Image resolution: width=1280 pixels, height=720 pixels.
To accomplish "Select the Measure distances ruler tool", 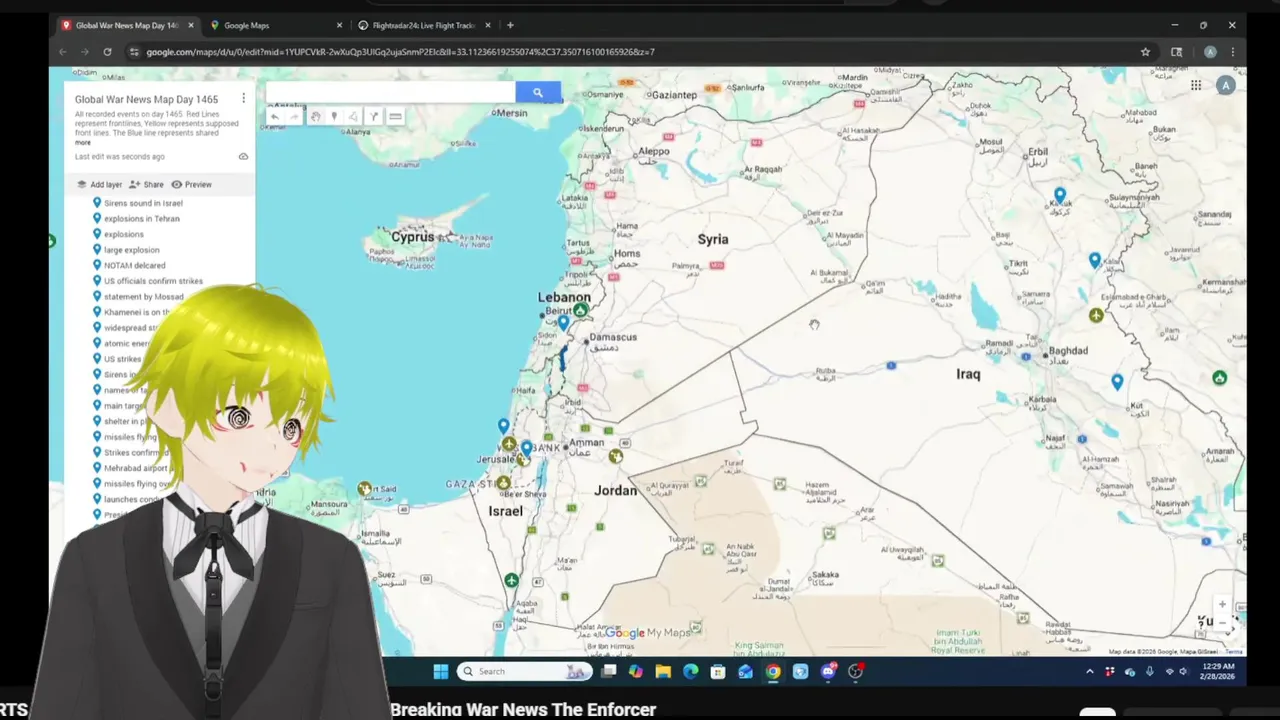I will tap(395, 117).
